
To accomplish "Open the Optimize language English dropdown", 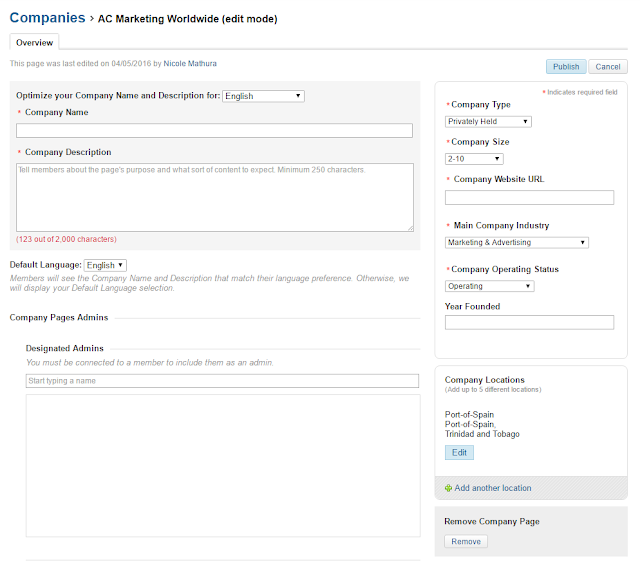I will tap(263, 96).
